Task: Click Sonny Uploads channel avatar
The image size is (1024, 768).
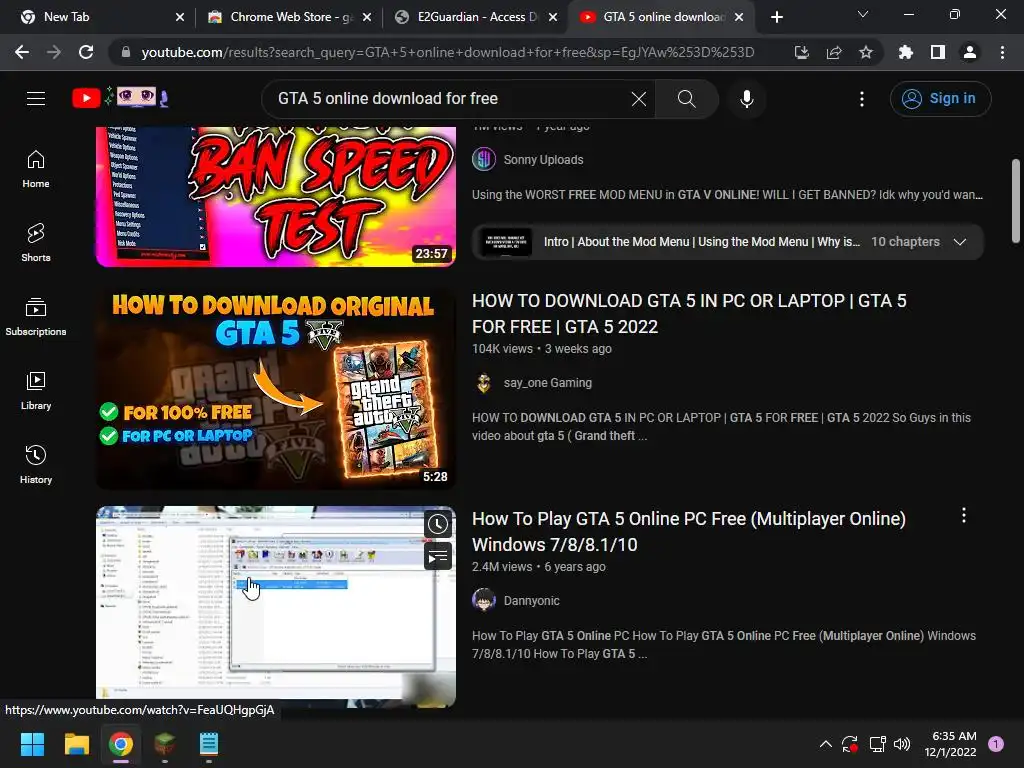Action: [x=484, y=159]
